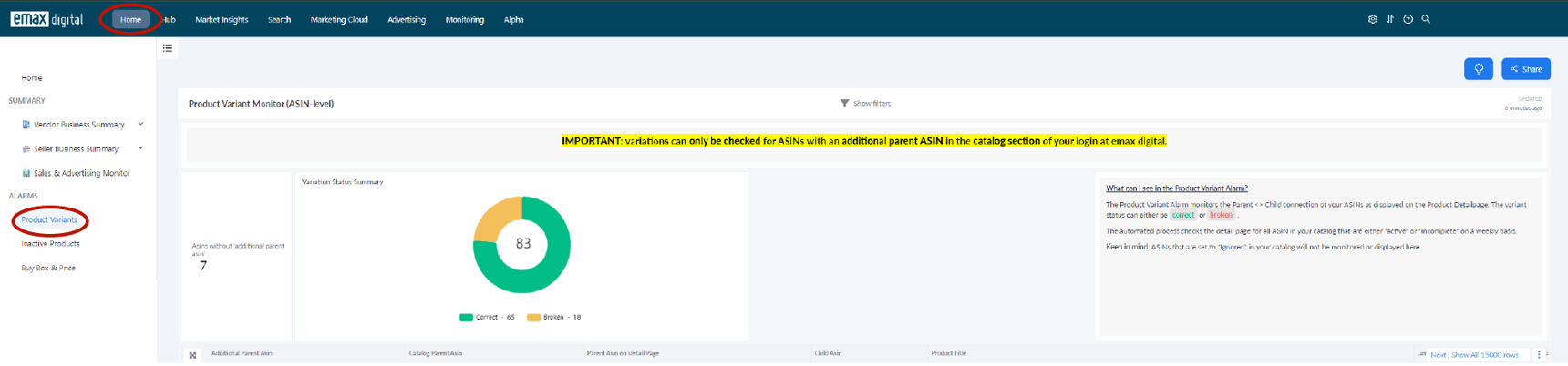Open Sales & Advertising Monitor sidebar item
This screenshot has width=1568, height=366.
tap(82, 173)
